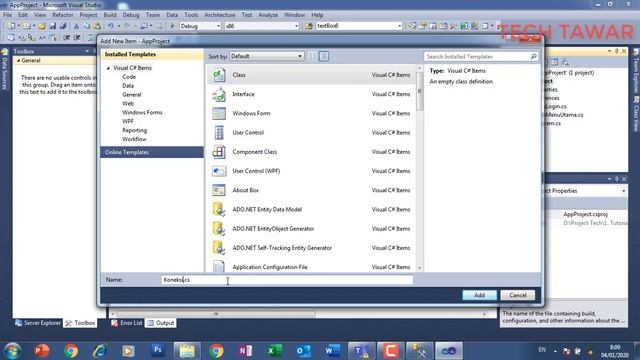This screenshot has height=360, width=640.
Task: Click the Save icon in toolbar
Action: pyautogui.click(x=53, y=26)
